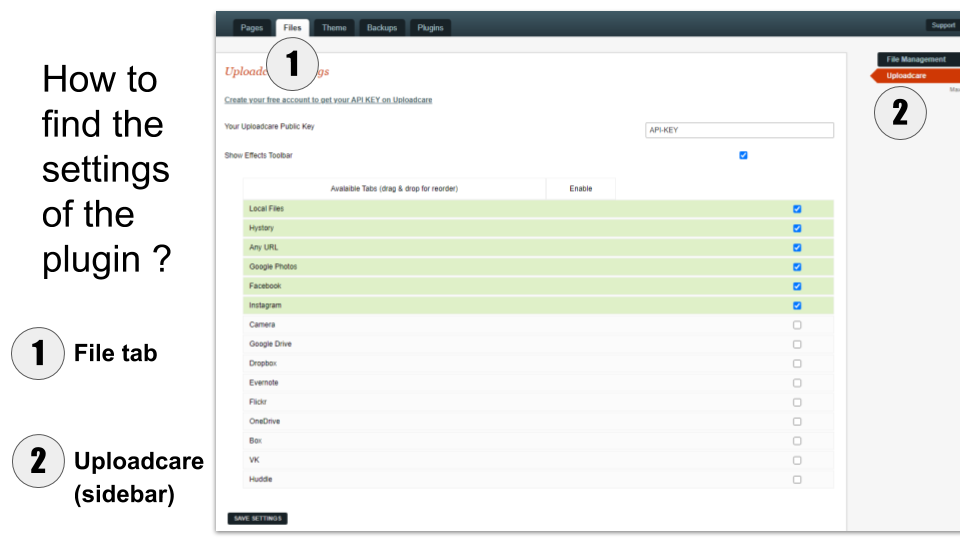Click the Huddle row label

pos(260,479)
